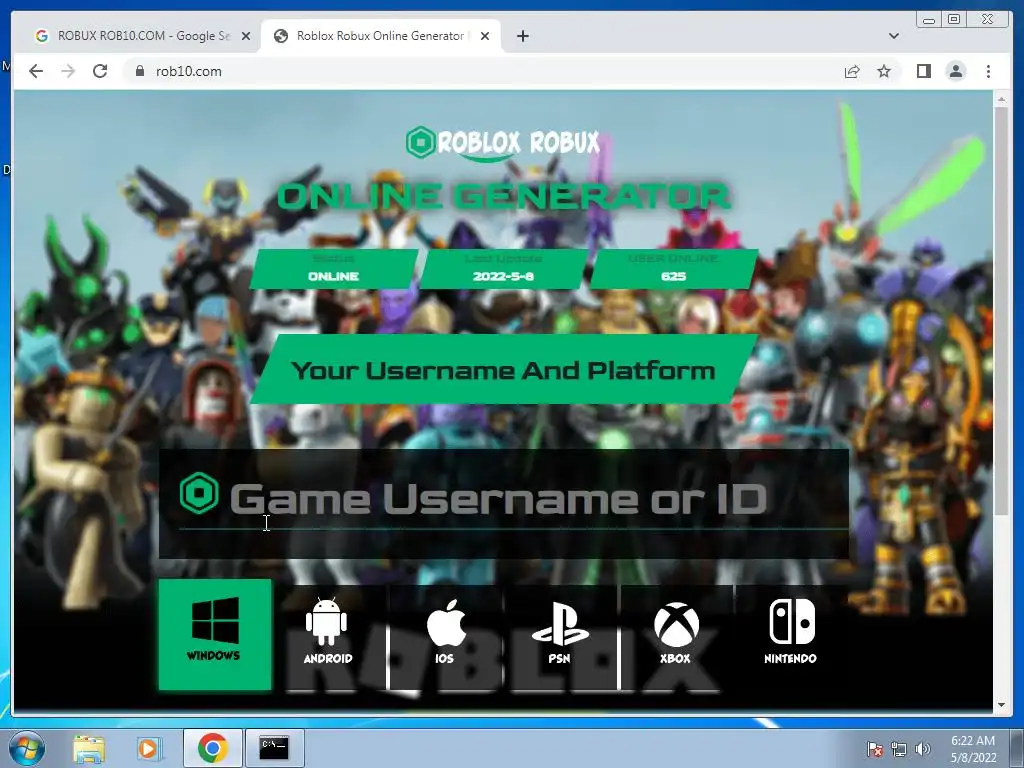Image resolution: width=1024 pixels, height=768 pixels.
Task: Choose the Xbox platform icon
Action: coord(676,632)
